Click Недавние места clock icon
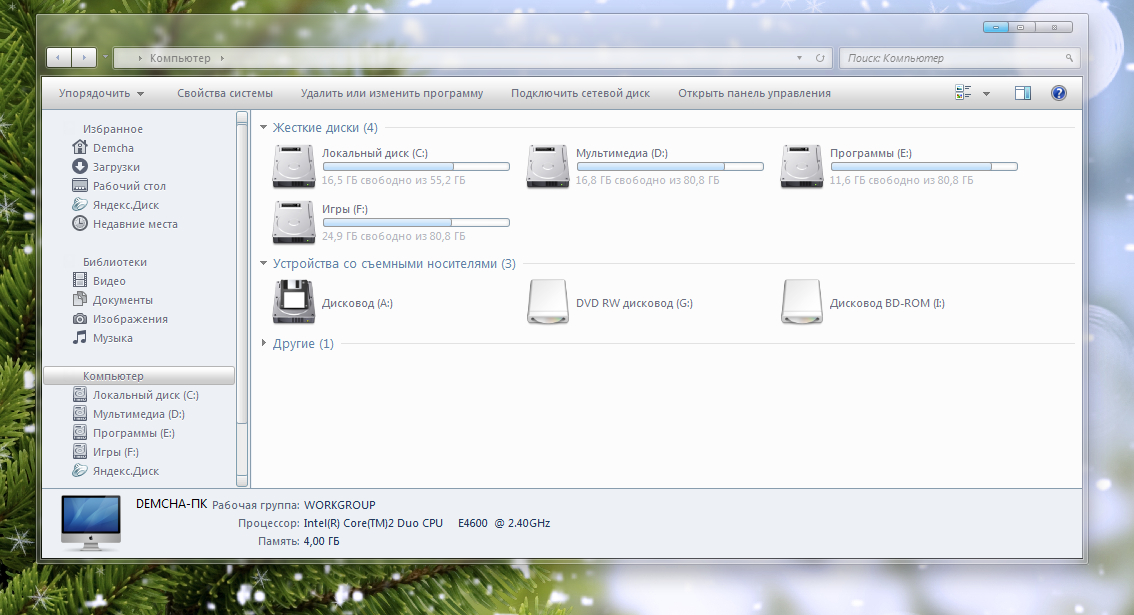 [80, 224]
